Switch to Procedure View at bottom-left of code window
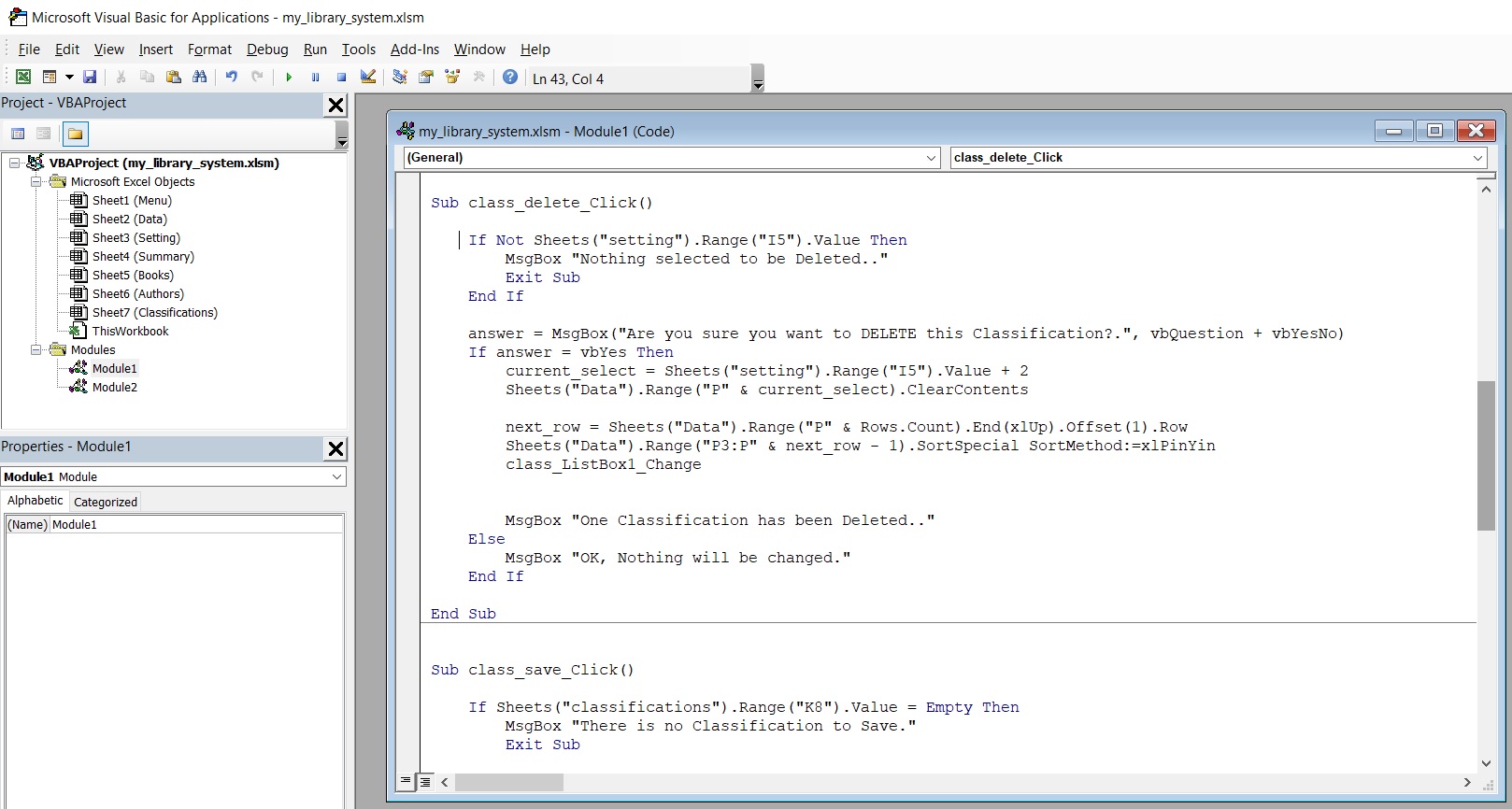 (406, 781)
